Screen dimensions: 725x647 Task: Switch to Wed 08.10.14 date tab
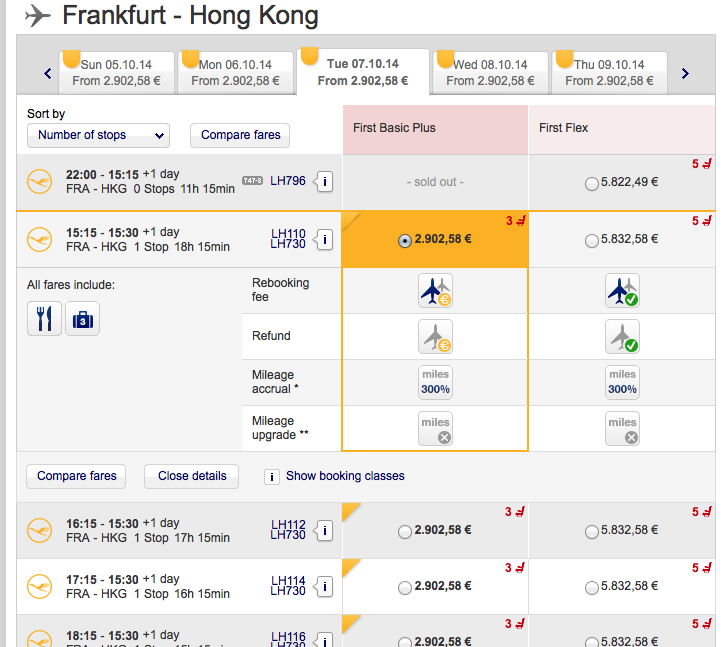(491, 73)
